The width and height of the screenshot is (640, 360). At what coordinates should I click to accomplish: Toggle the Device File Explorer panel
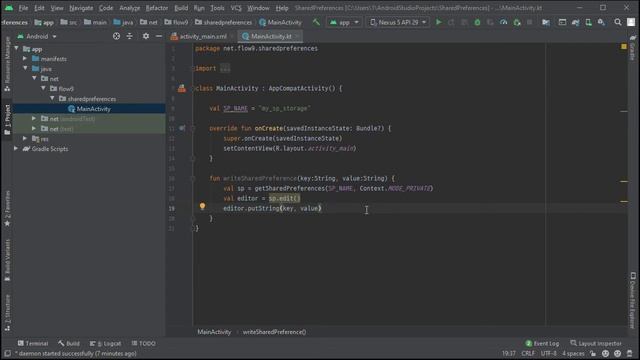click(x=633, y=300)
